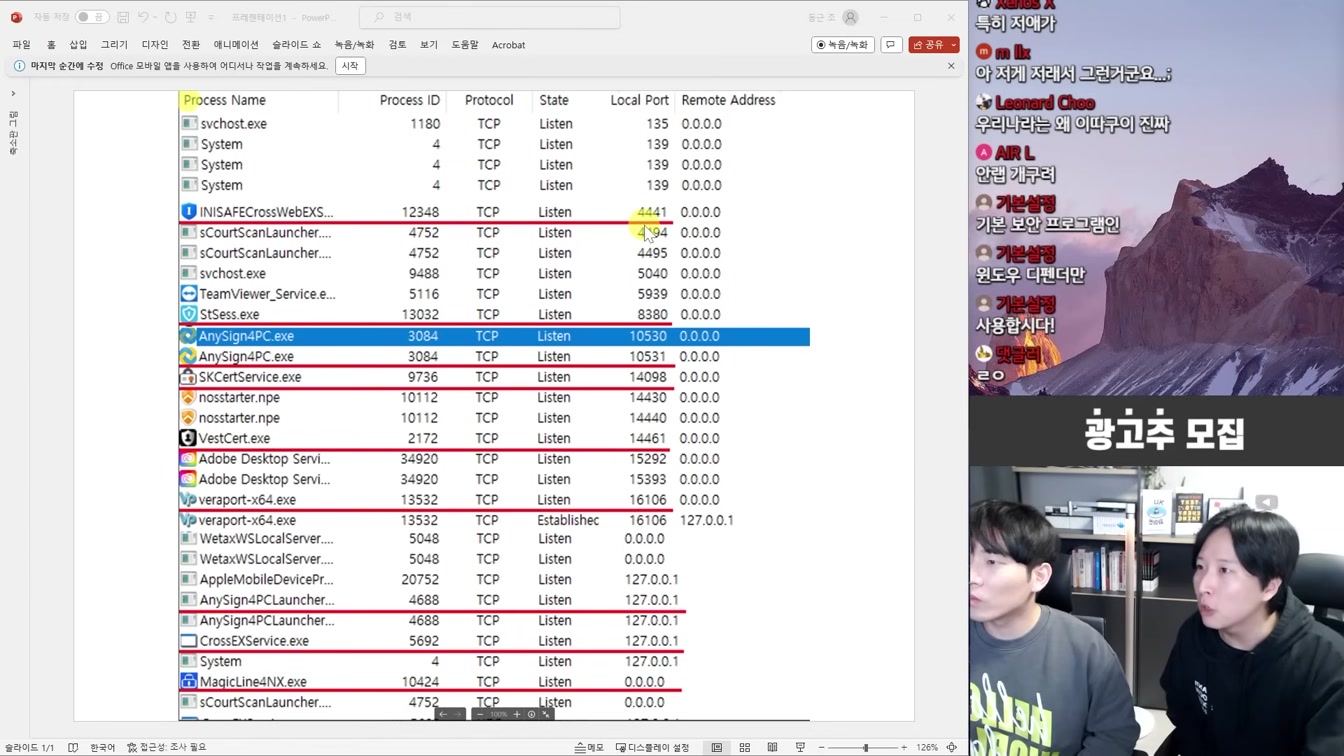Click Fit slide to window icon
The height and width of the screenshot is (756, 1344).
tap(951, 747)
